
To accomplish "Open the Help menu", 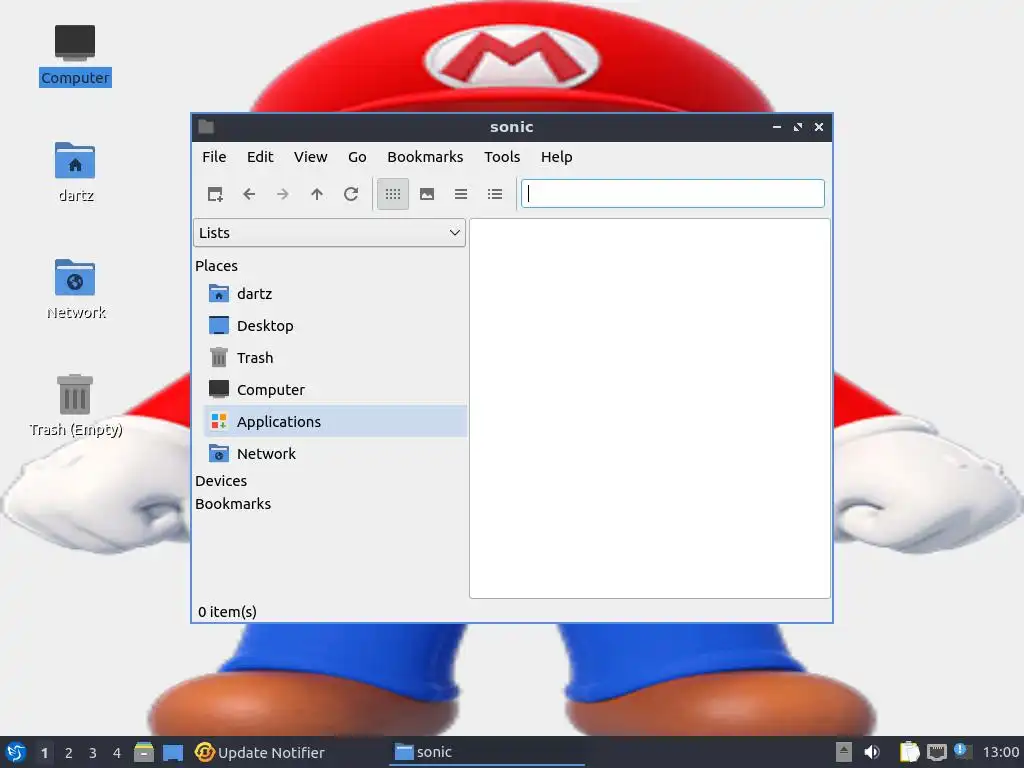I will (556, 157).
